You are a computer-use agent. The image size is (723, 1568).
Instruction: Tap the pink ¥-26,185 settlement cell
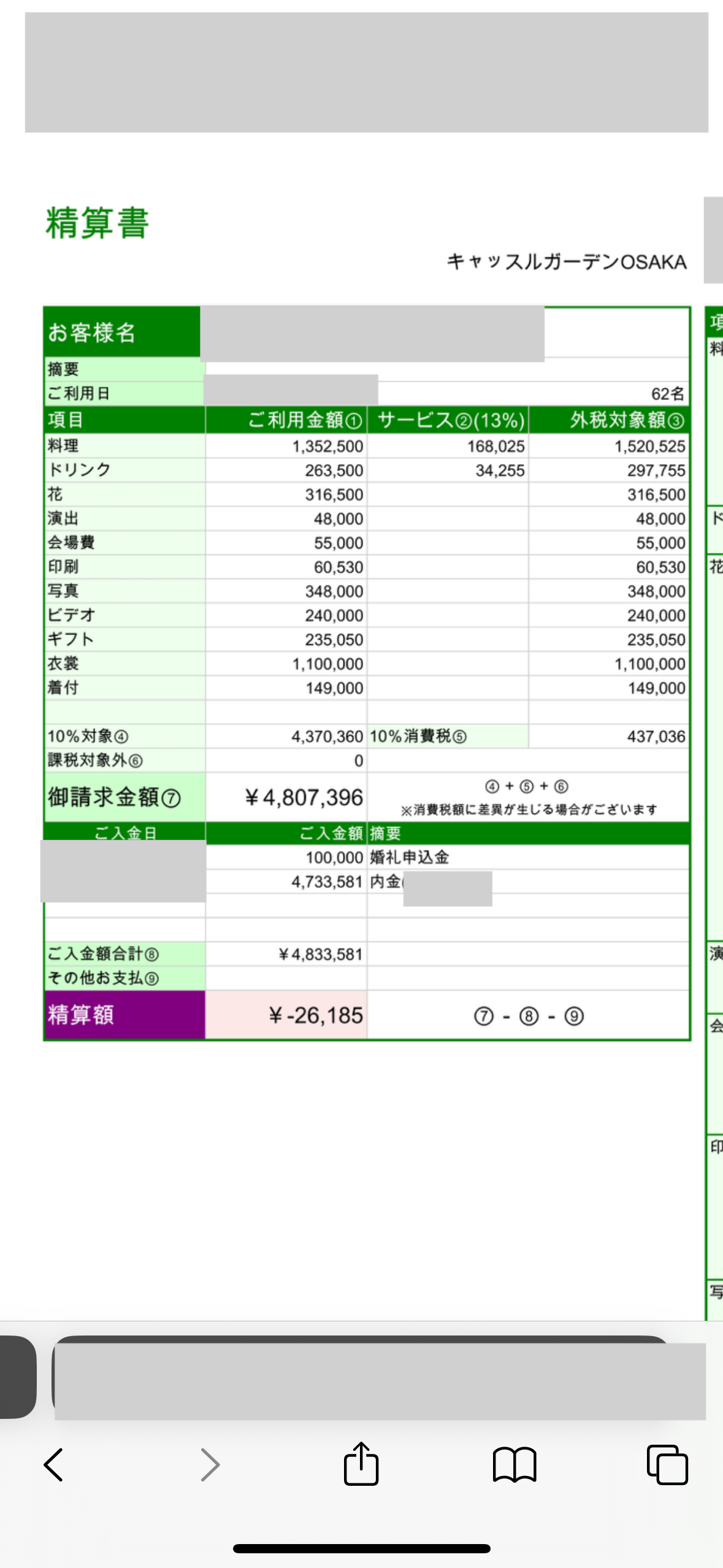[316, 1016]
